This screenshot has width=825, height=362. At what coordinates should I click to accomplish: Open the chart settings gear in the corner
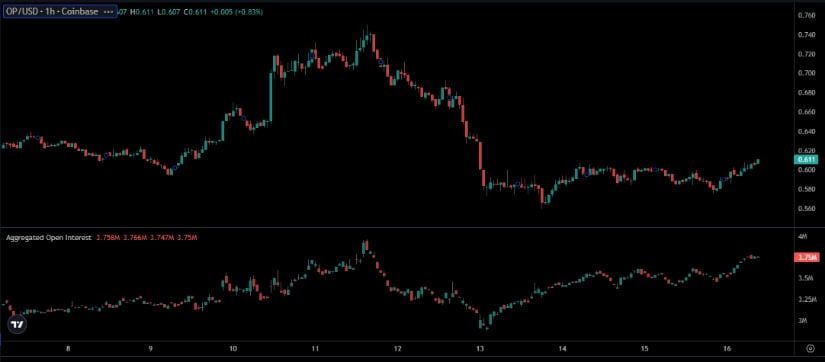(x=811, y=348)
